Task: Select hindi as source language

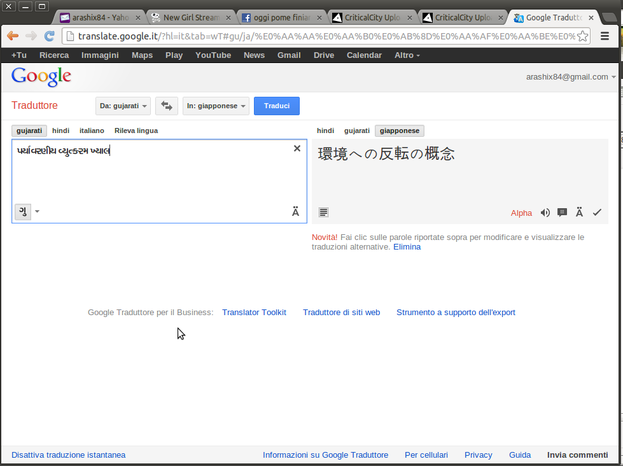Action: pyautogui.click(x=61, y=131)
